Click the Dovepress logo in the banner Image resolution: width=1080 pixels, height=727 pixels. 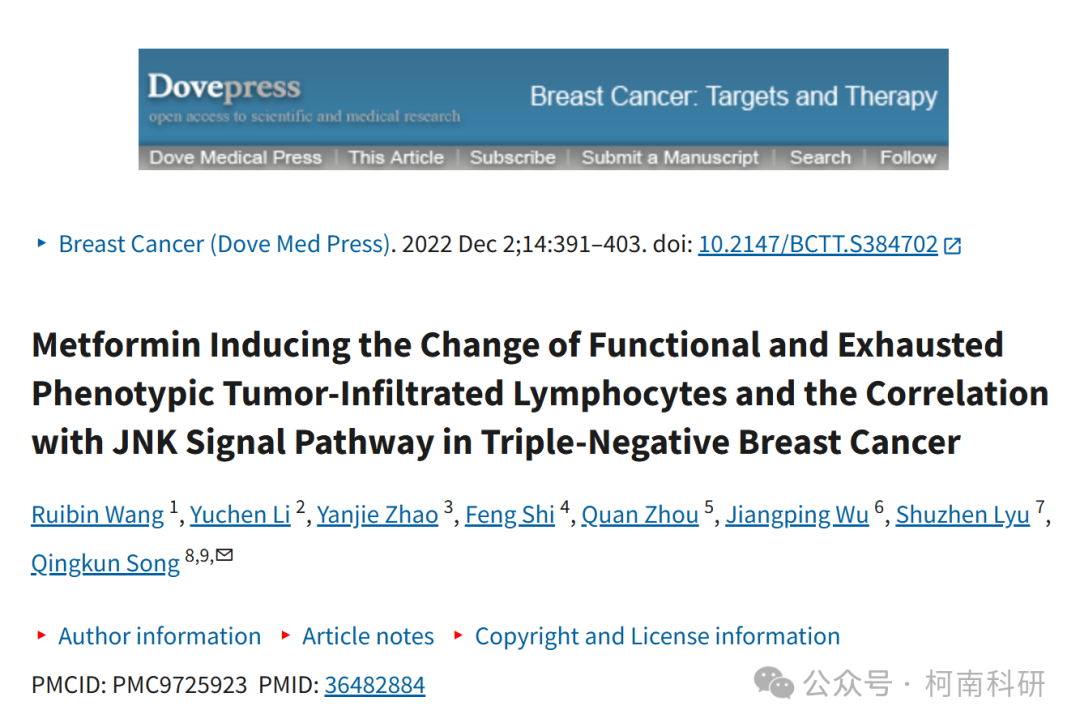coord(225,88)
